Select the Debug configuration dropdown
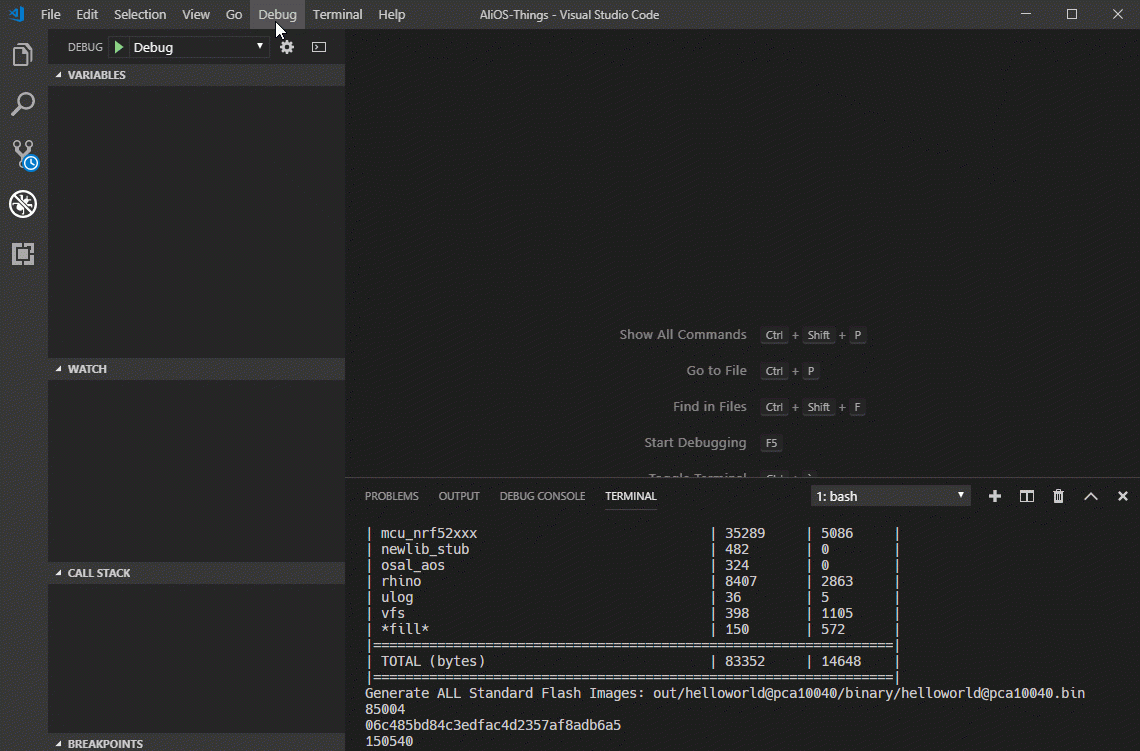Viewport: 1140px width, 751px height. tap(198, 47)
